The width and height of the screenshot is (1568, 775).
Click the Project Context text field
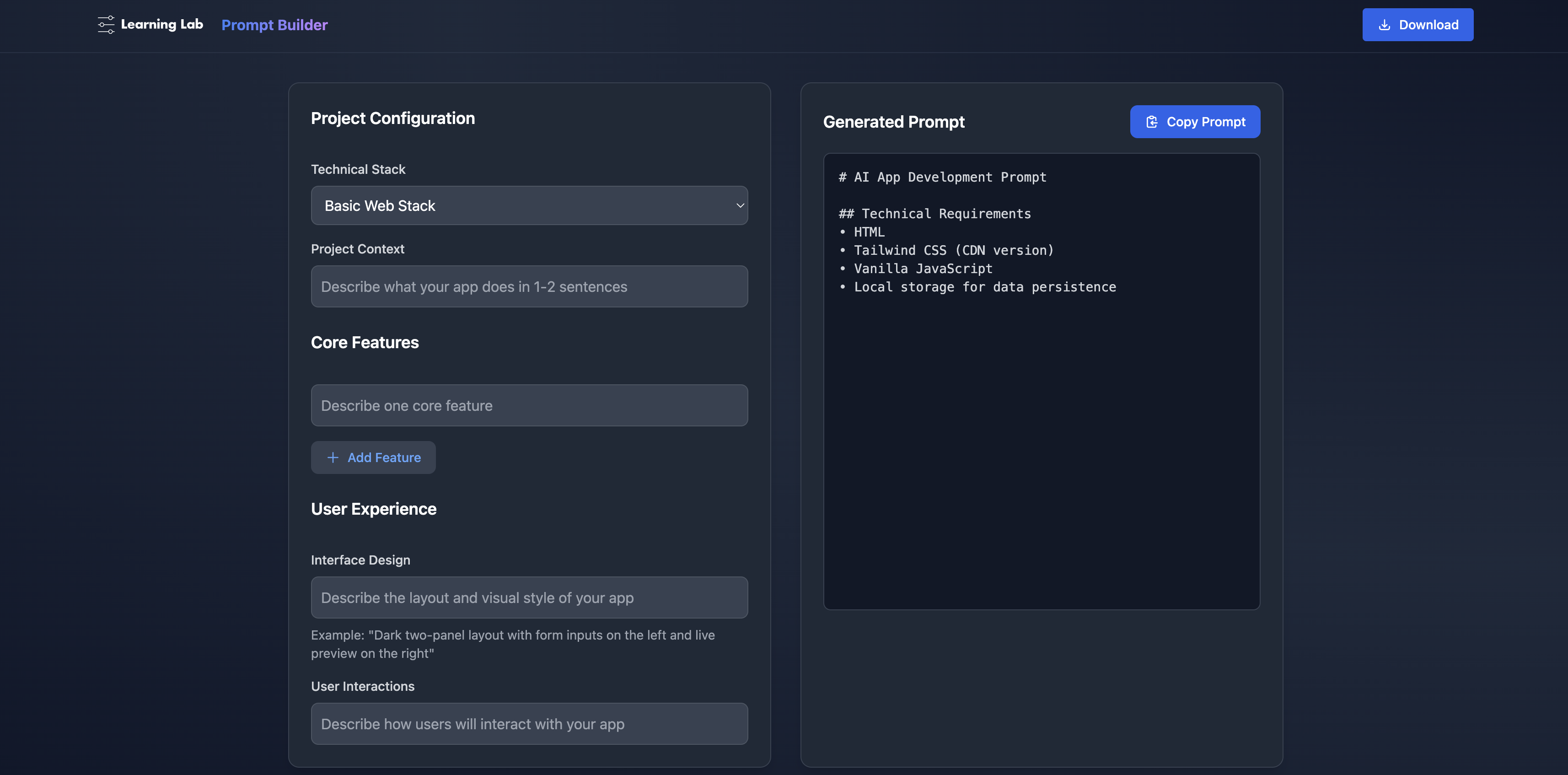click(x=529, y=286)
